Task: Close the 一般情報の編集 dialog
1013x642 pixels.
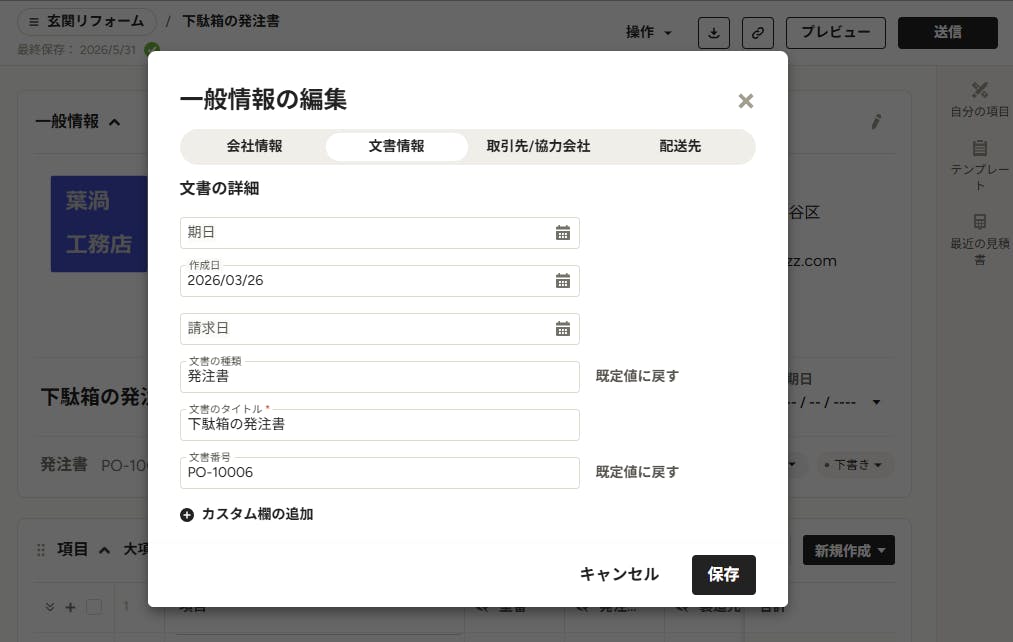Action: click(x=746, y=101)
